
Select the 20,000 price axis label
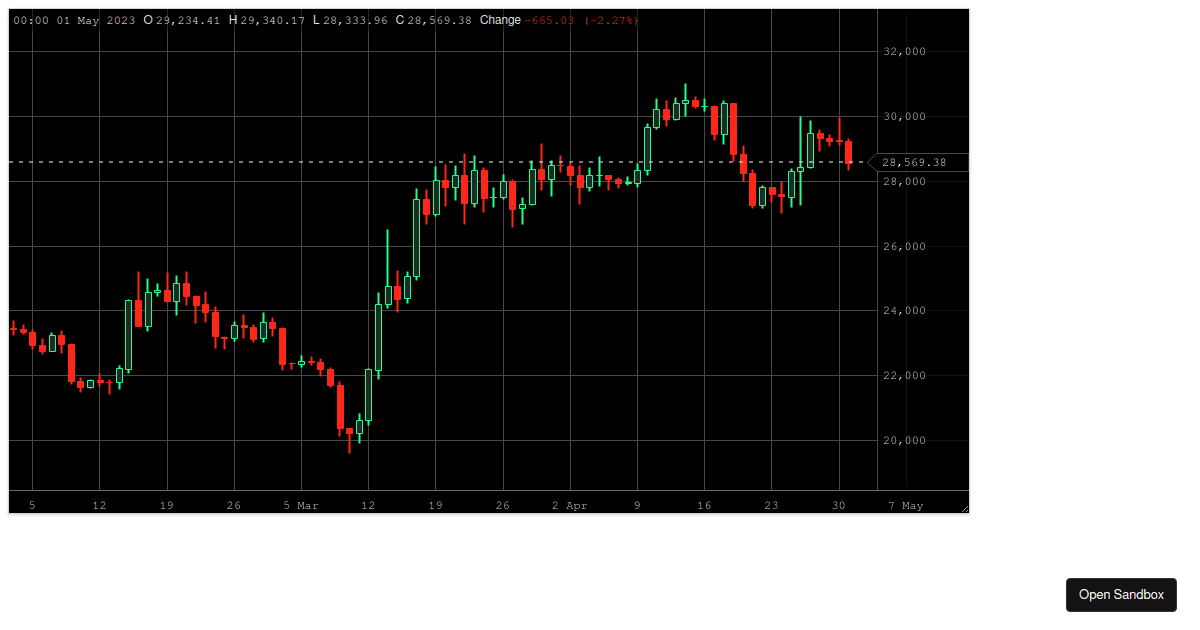click(905, 440)
